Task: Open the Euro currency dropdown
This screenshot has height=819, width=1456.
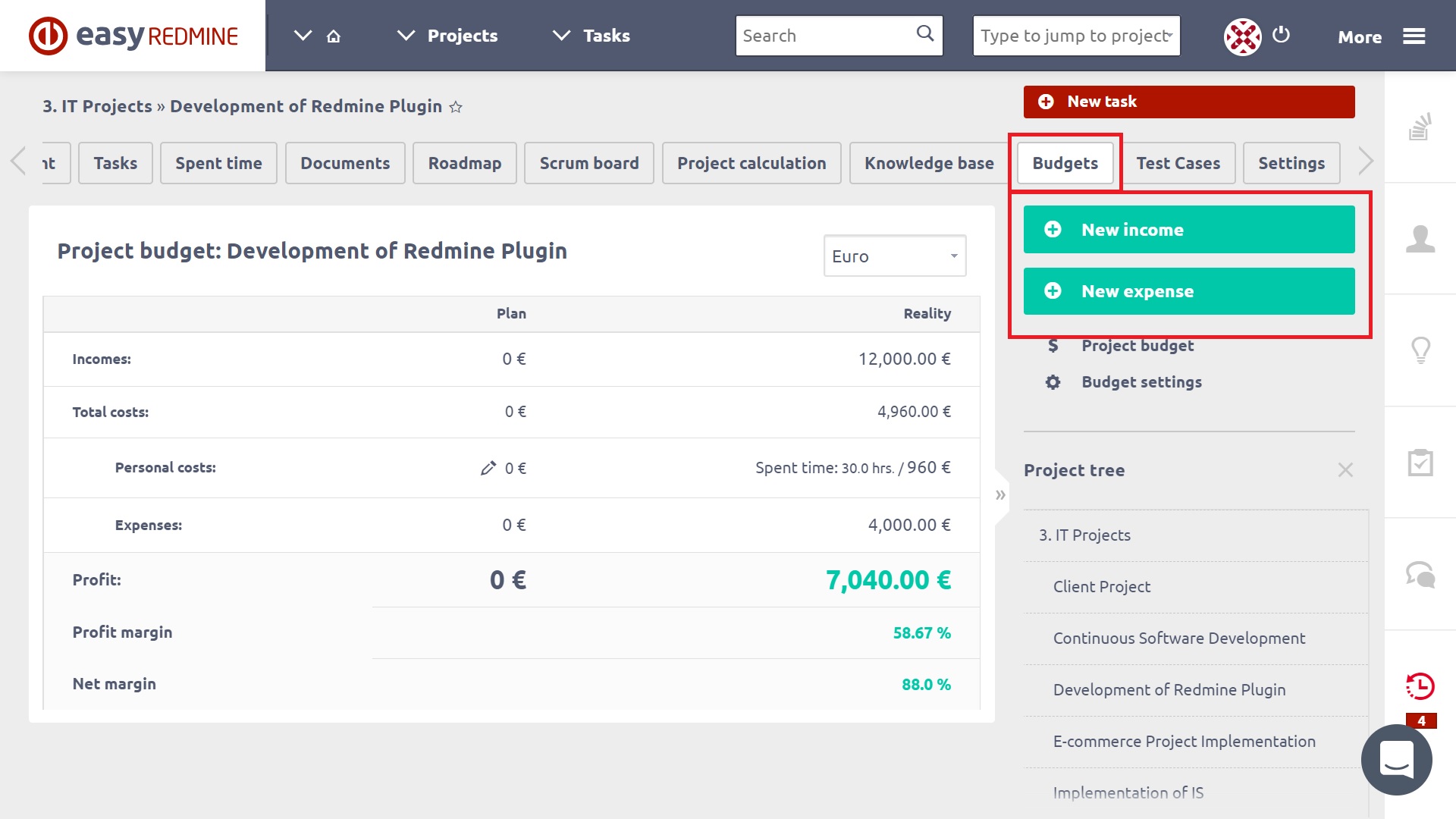Action: tap(895, 256)
